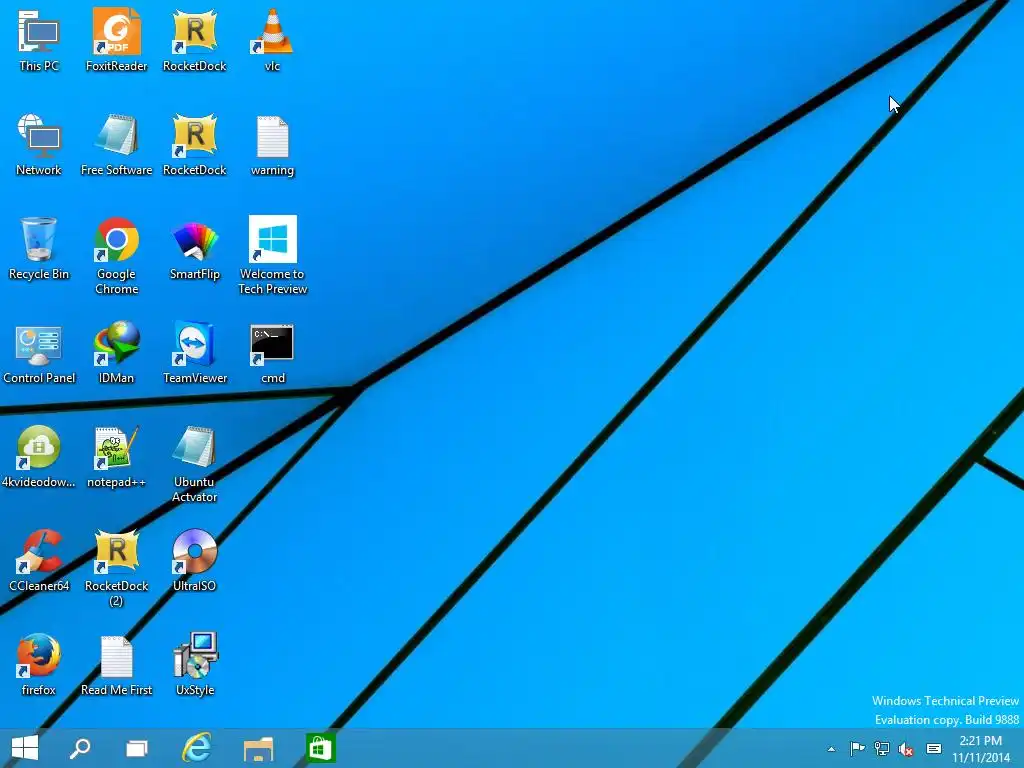Screen dimensions: 1024x768
Task: Open taskbar Search
Action: 80,748
